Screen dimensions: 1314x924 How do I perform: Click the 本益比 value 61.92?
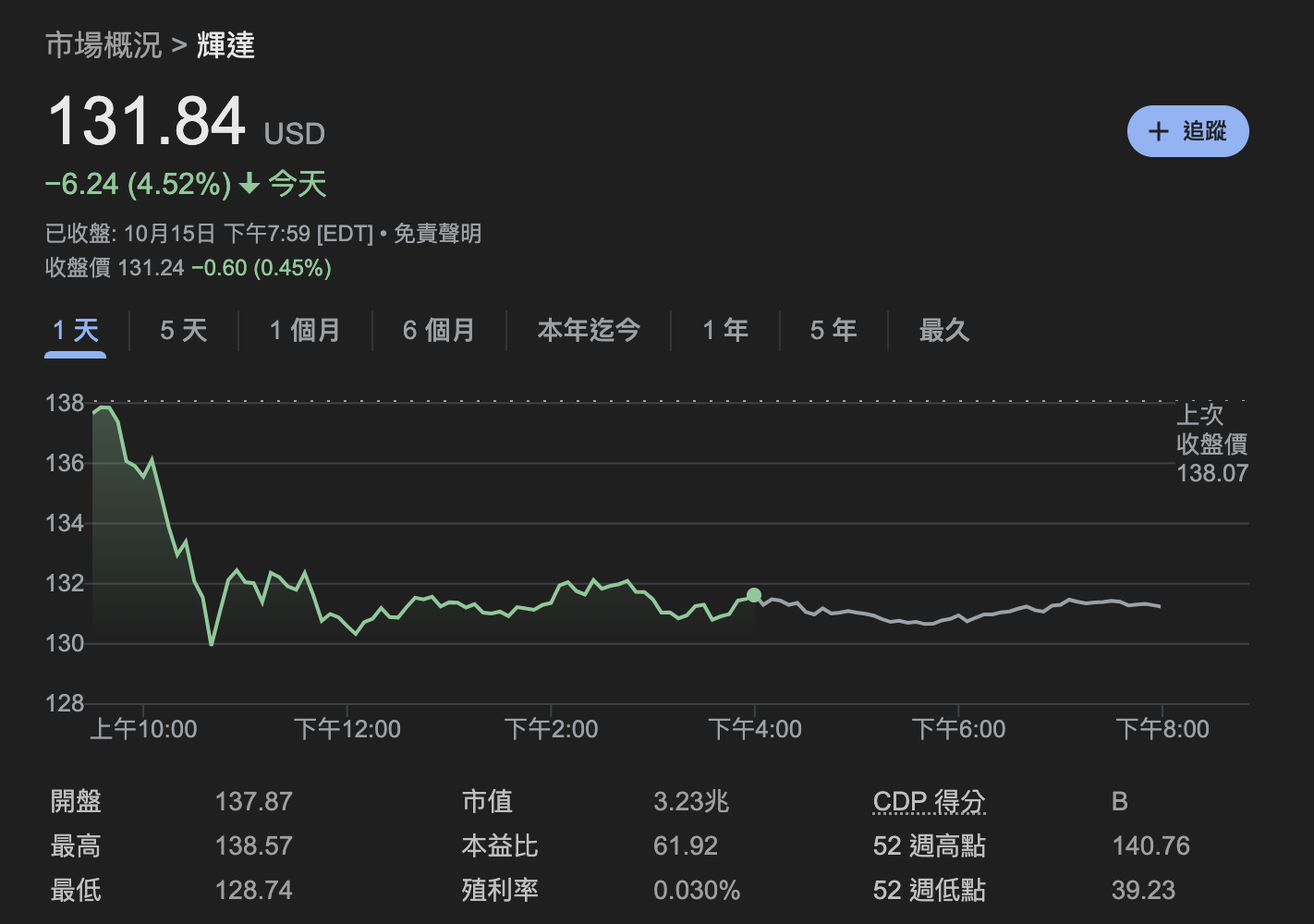(x=686, y=845)
